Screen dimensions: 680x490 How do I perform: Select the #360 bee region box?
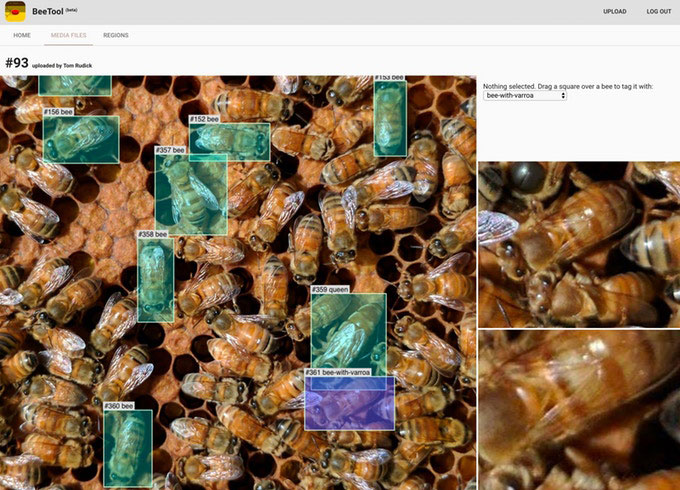pyautogui.click(x=128, y=448)
